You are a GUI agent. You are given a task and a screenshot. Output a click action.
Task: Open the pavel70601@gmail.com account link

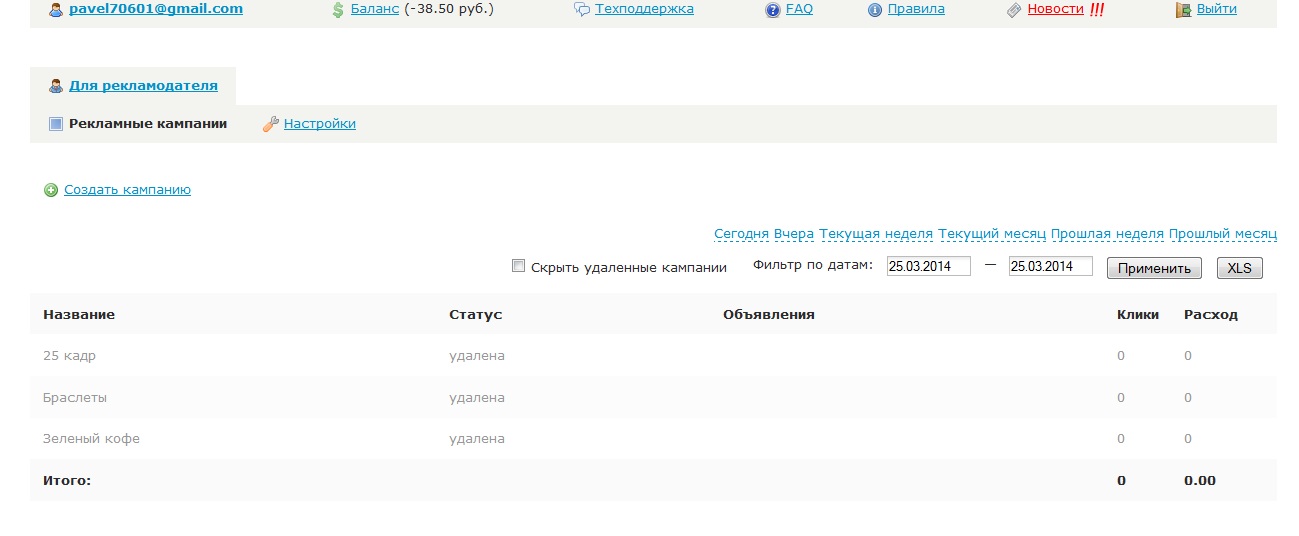click(156, 9)
